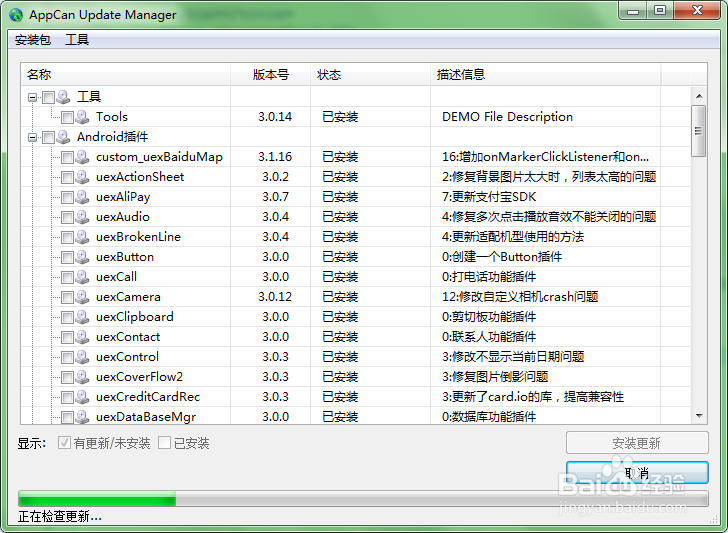This screenshot has height=533, width=728.
Task: Click the '0:打电话功能插件' description
Action: coord(489,277)
